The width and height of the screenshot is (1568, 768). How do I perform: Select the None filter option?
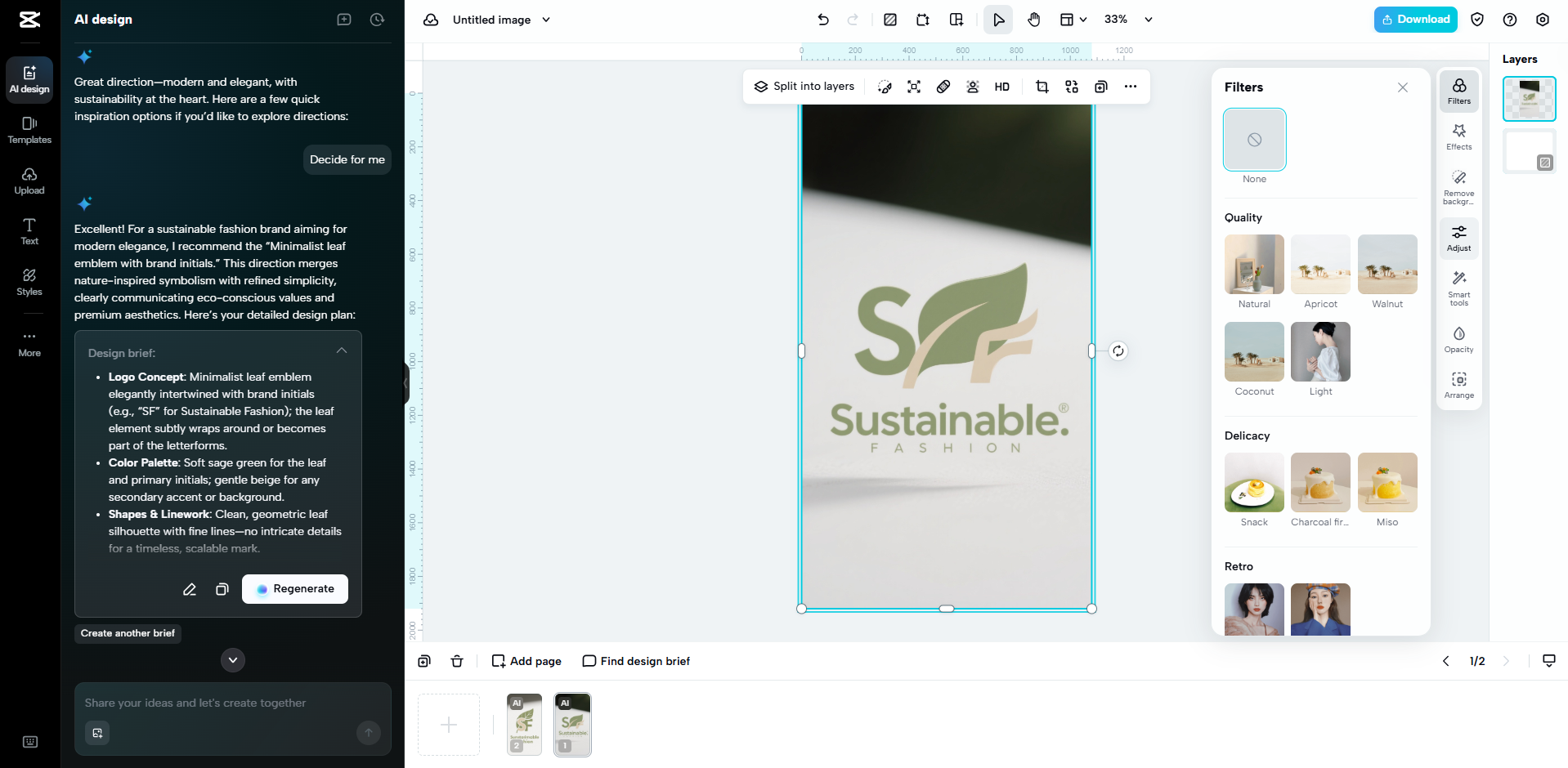pyautogui.click(x=1253, y=140)
